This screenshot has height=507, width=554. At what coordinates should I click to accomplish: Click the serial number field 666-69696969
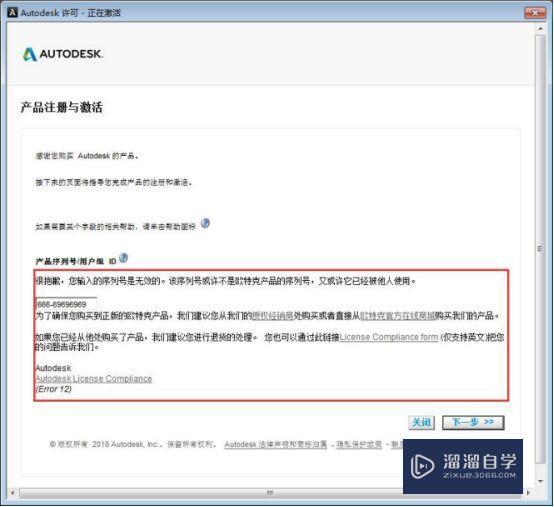pos(66,304)
